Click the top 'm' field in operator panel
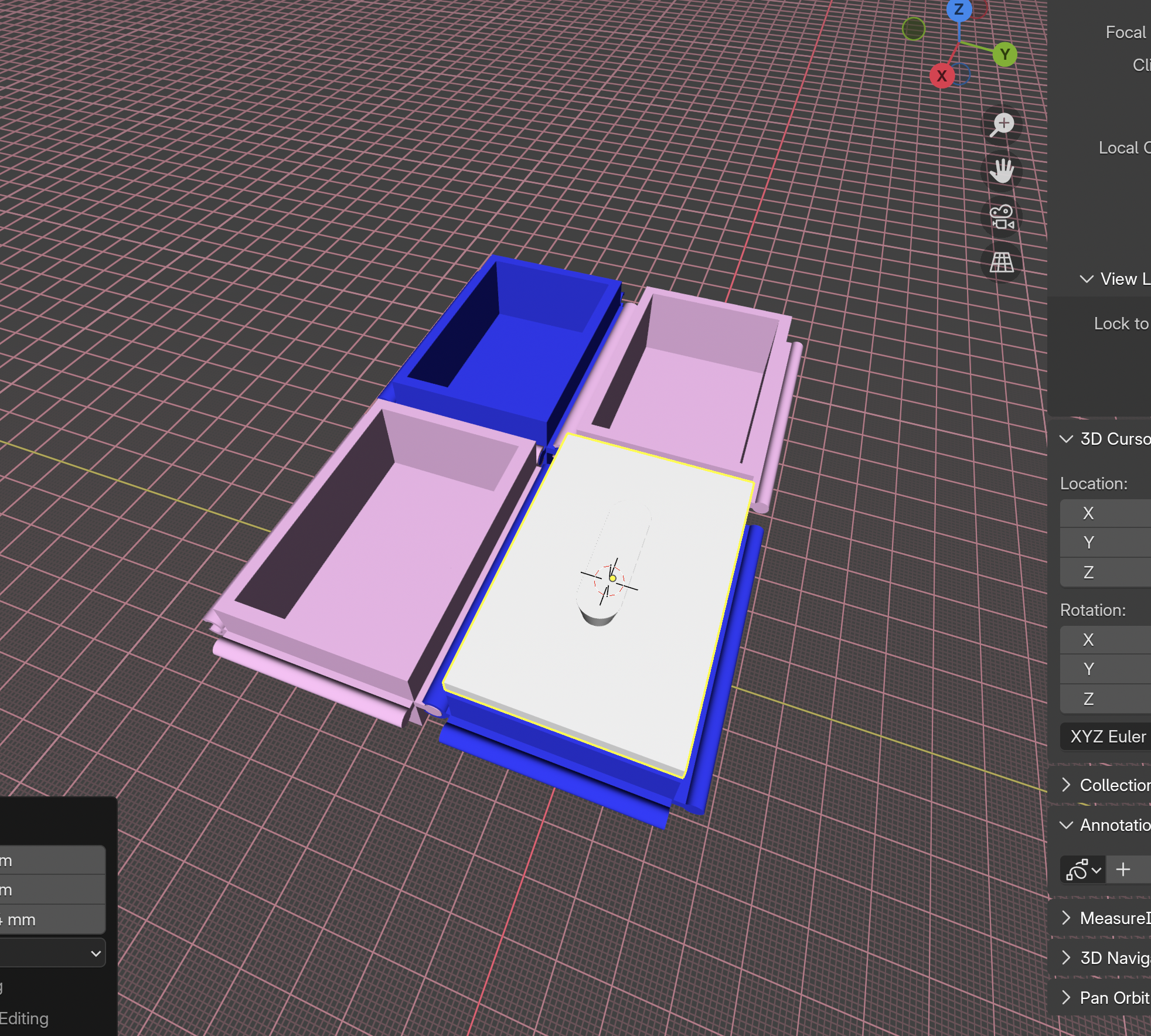Screen dimensions: 1151x1036 coord(53,860)
